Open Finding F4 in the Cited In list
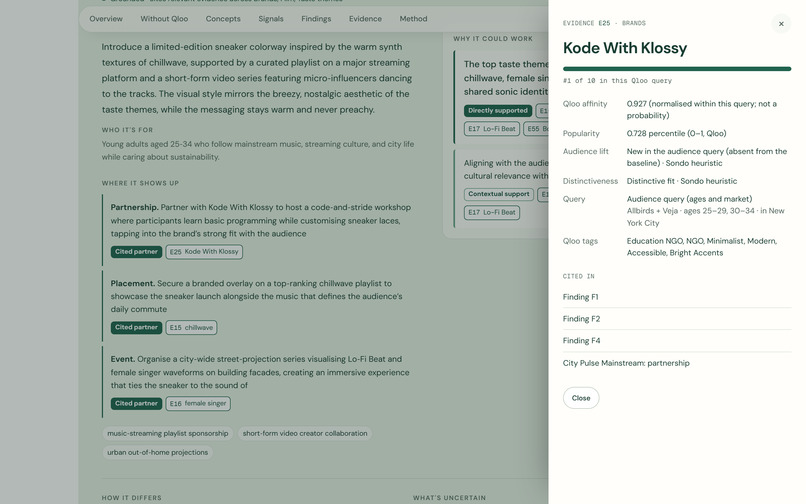 [x=677, y=340]
